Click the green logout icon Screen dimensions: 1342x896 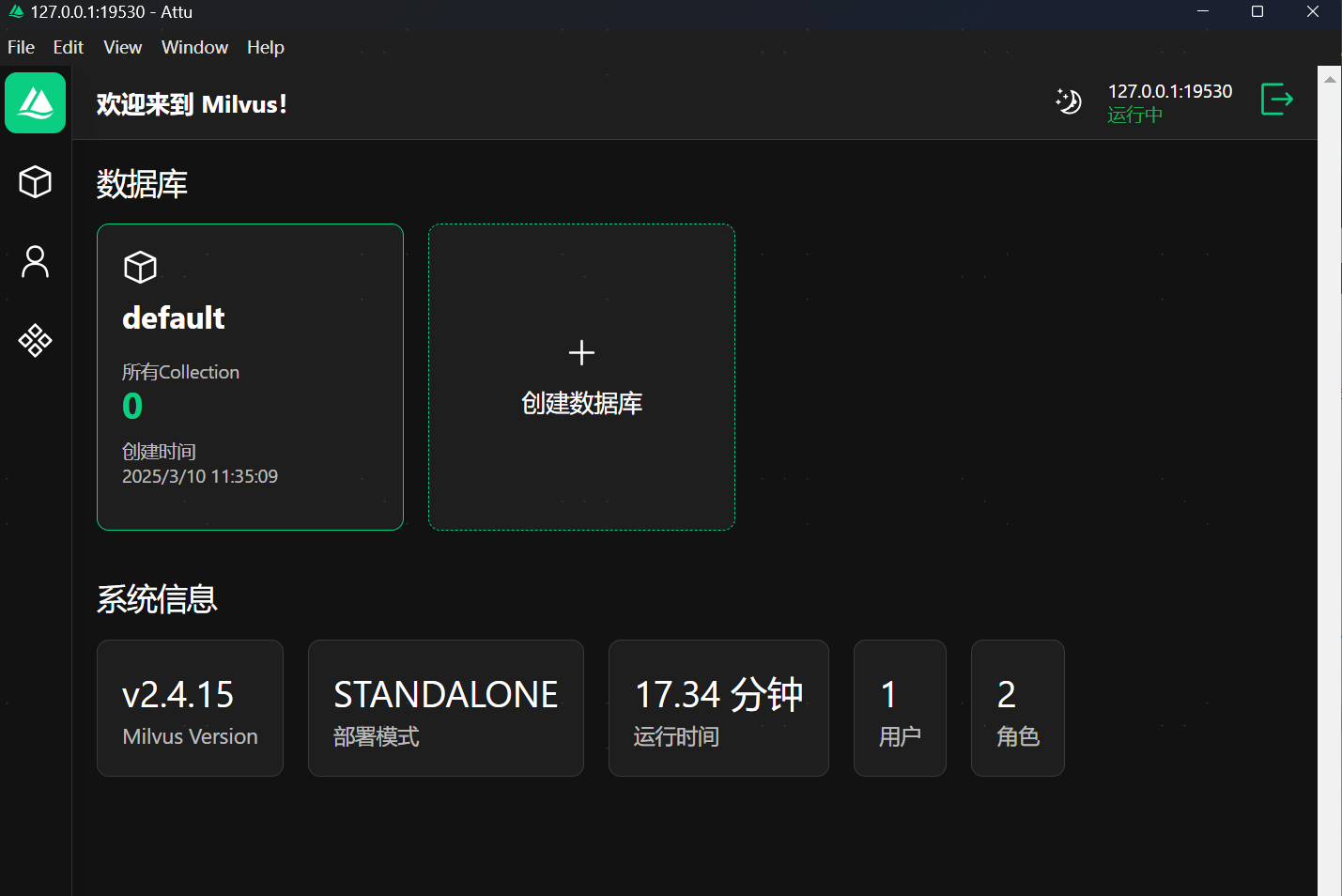(x=1277, y=99)
